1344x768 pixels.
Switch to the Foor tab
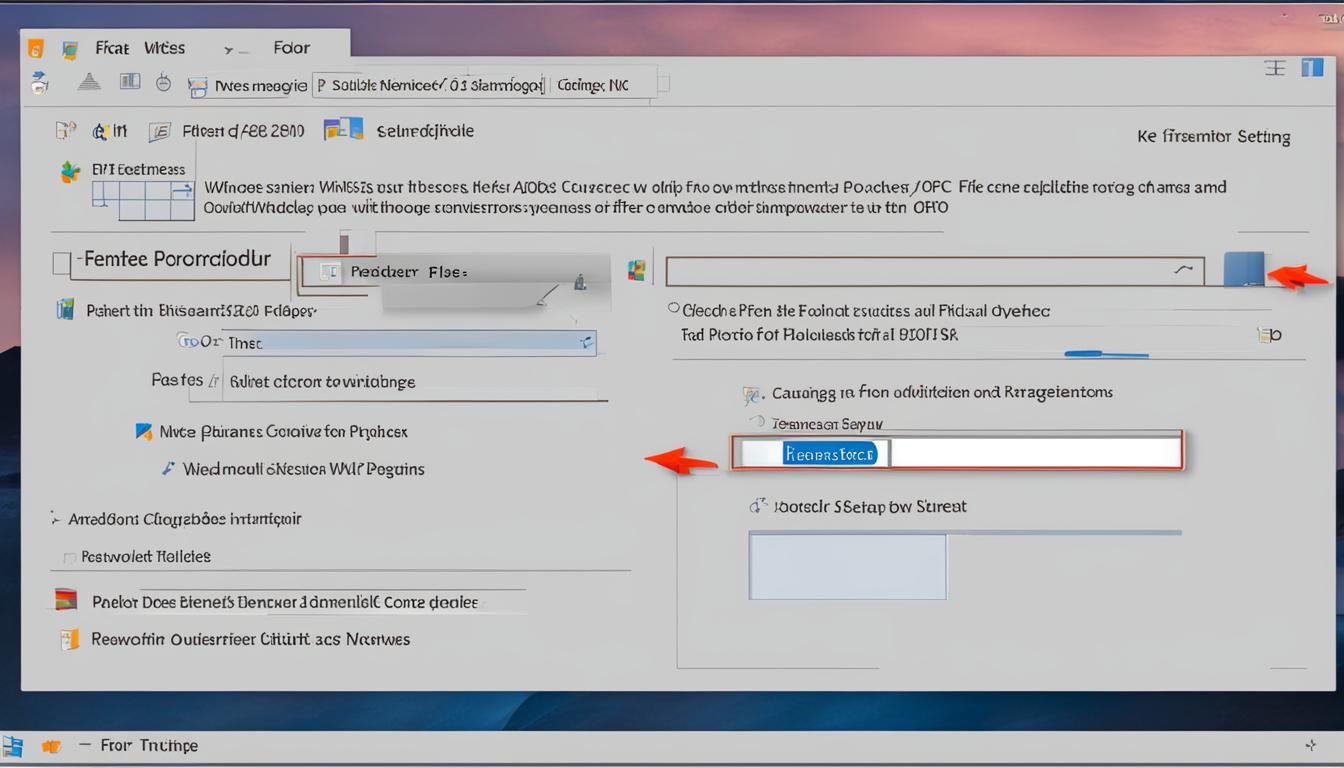(290, 47)
